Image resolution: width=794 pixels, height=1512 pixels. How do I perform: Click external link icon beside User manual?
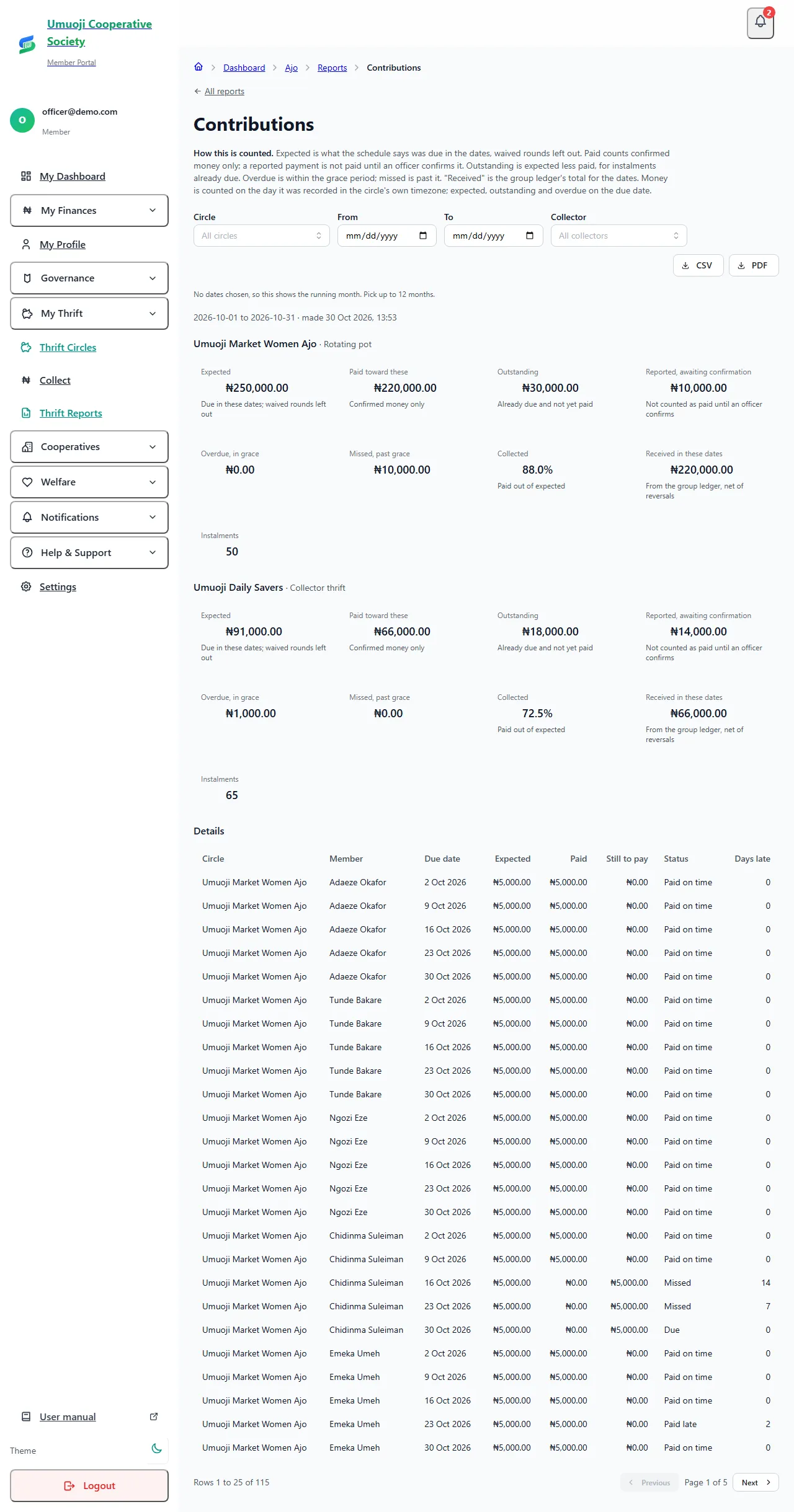pos(154,1417)
